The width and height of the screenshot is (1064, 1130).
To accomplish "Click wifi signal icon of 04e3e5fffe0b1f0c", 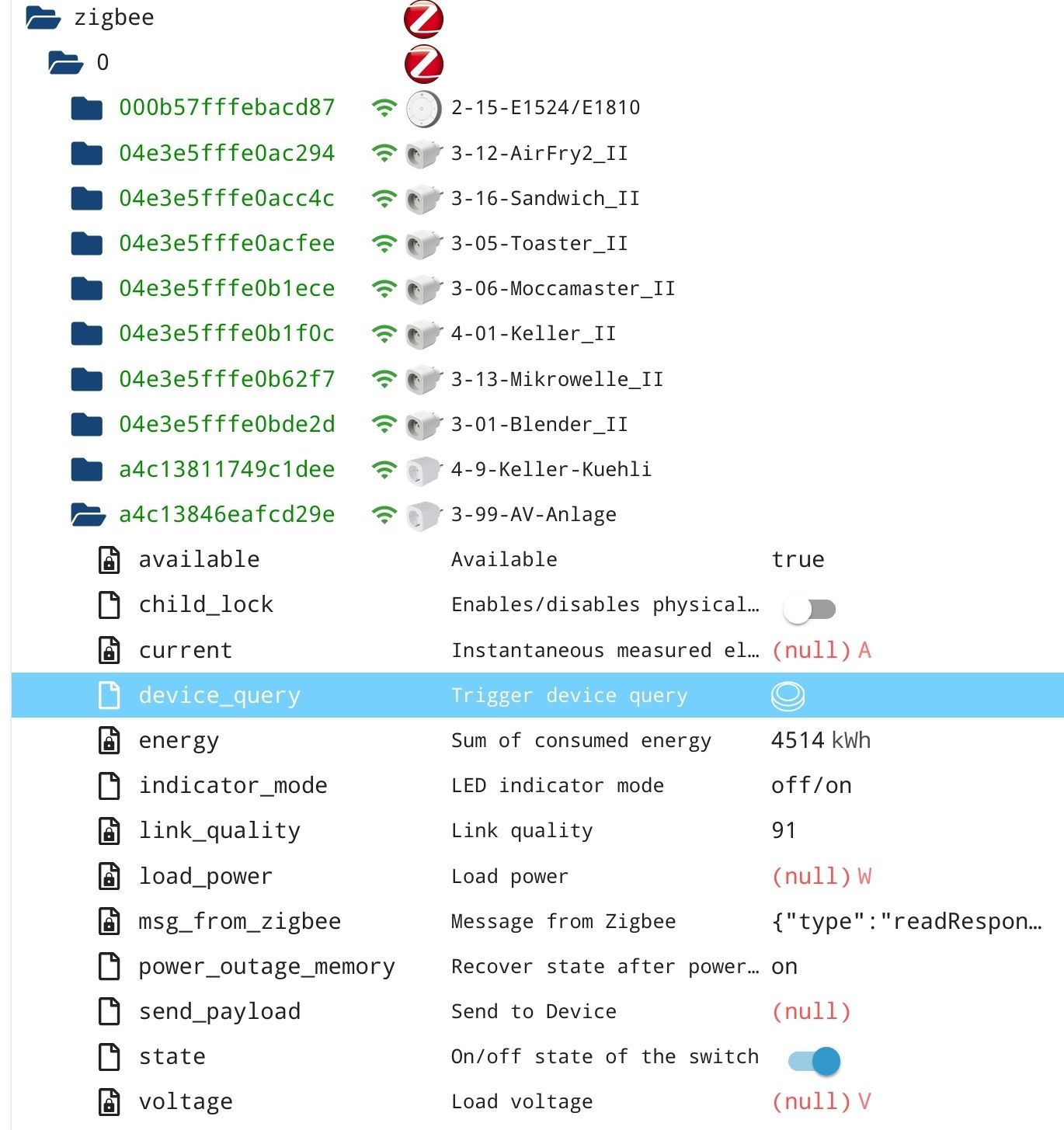I will click(384, 333).
